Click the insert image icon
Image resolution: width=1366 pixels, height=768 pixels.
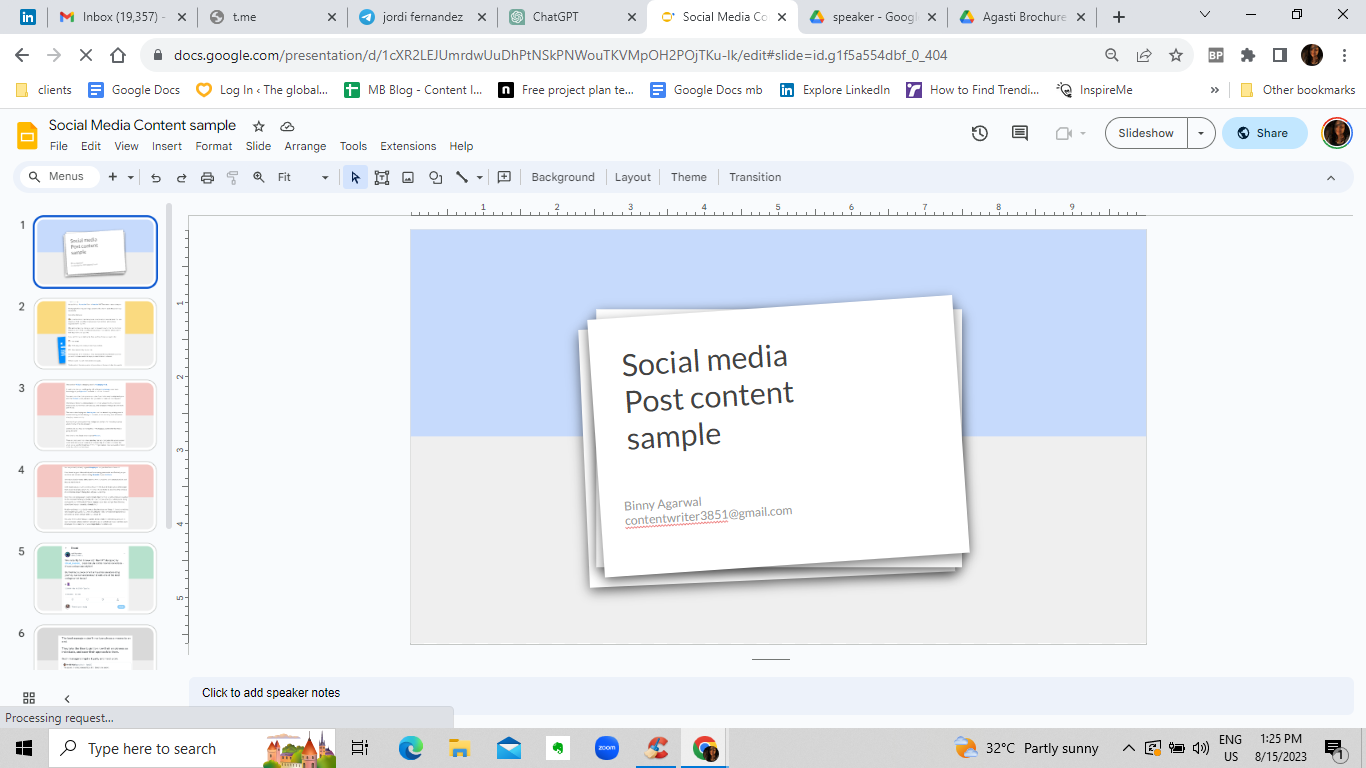click(x=408, y=177)
